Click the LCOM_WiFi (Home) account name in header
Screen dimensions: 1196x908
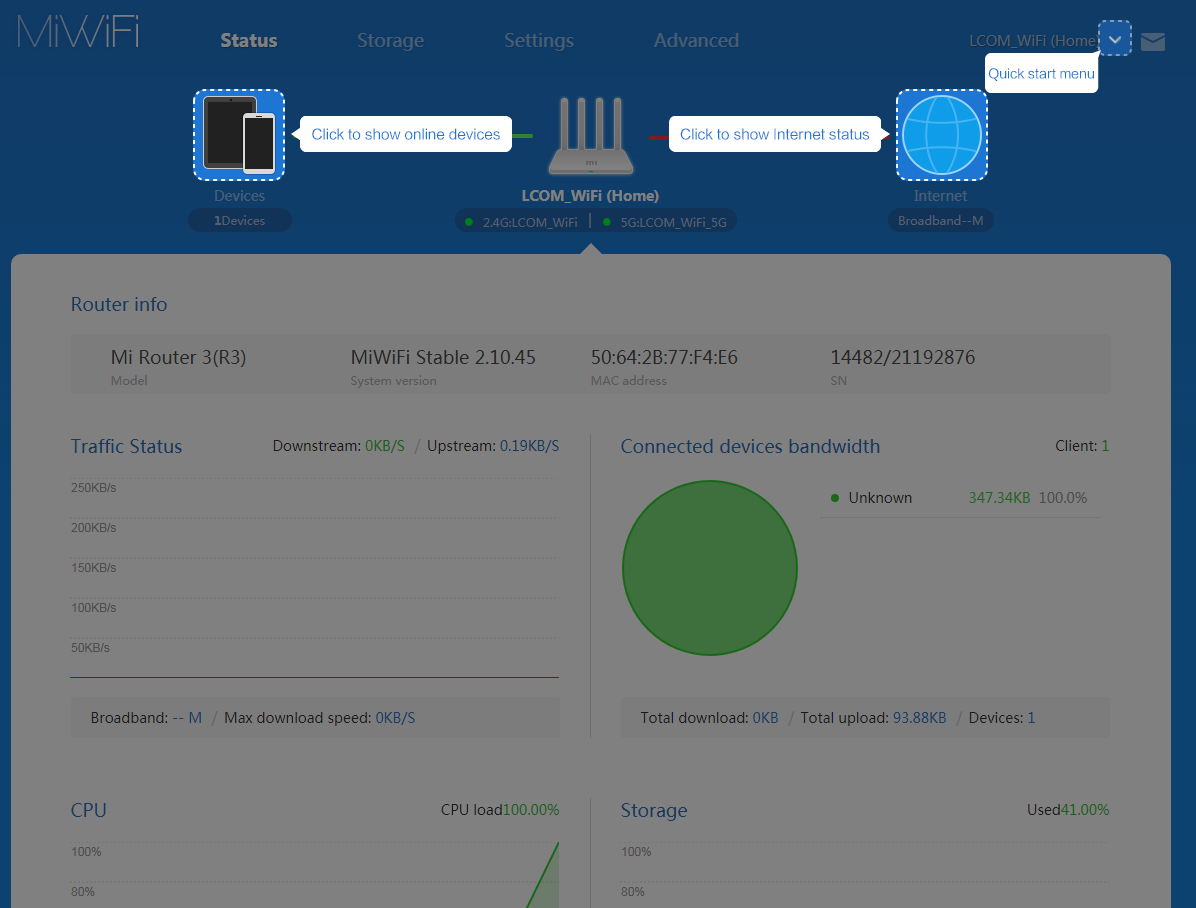[1033, 40]
